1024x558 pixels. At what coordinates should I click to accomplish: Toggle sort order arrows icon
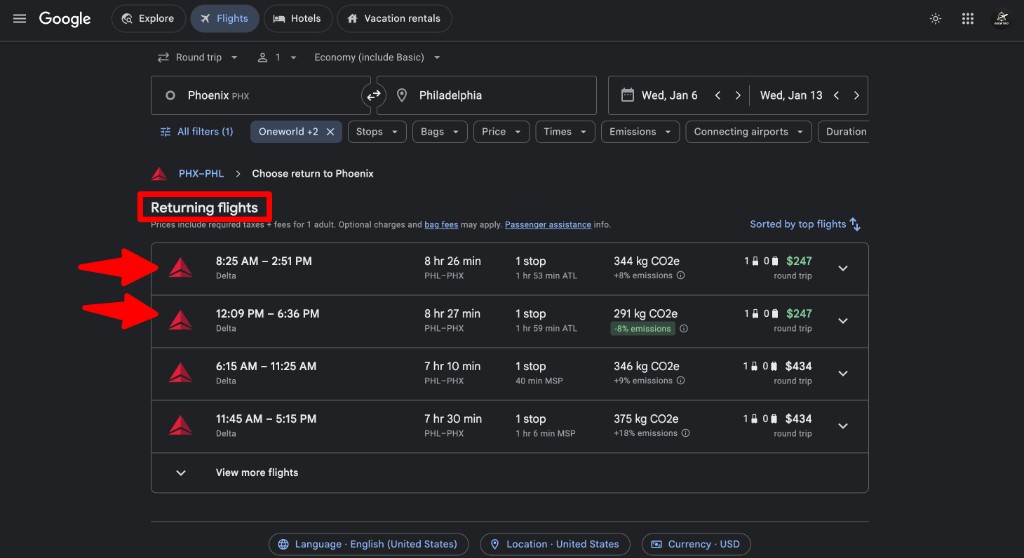(855, 225)
